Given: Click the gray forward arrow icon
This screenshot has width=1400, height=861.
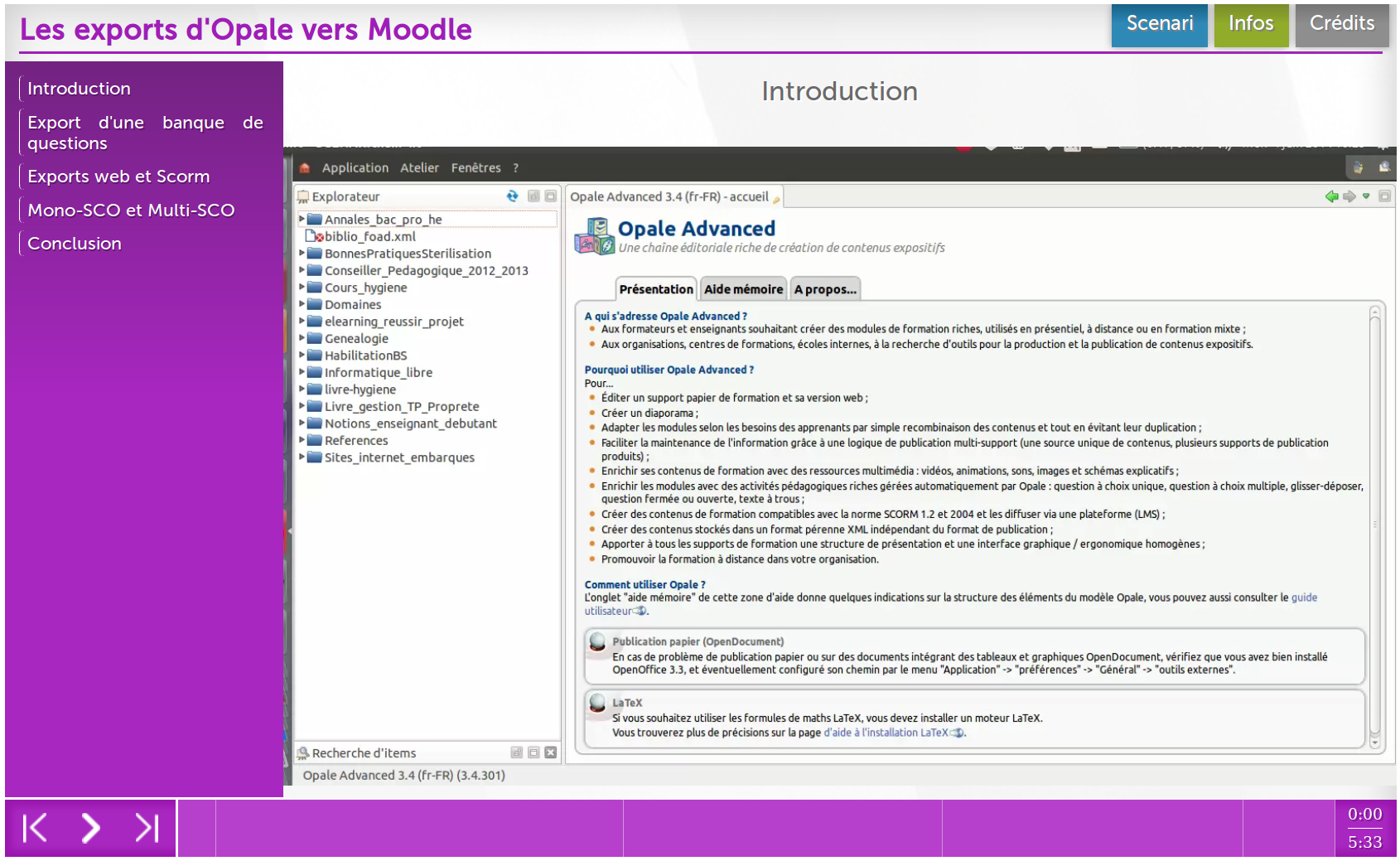Looking at the screenshot, I should pos(1349,196).
